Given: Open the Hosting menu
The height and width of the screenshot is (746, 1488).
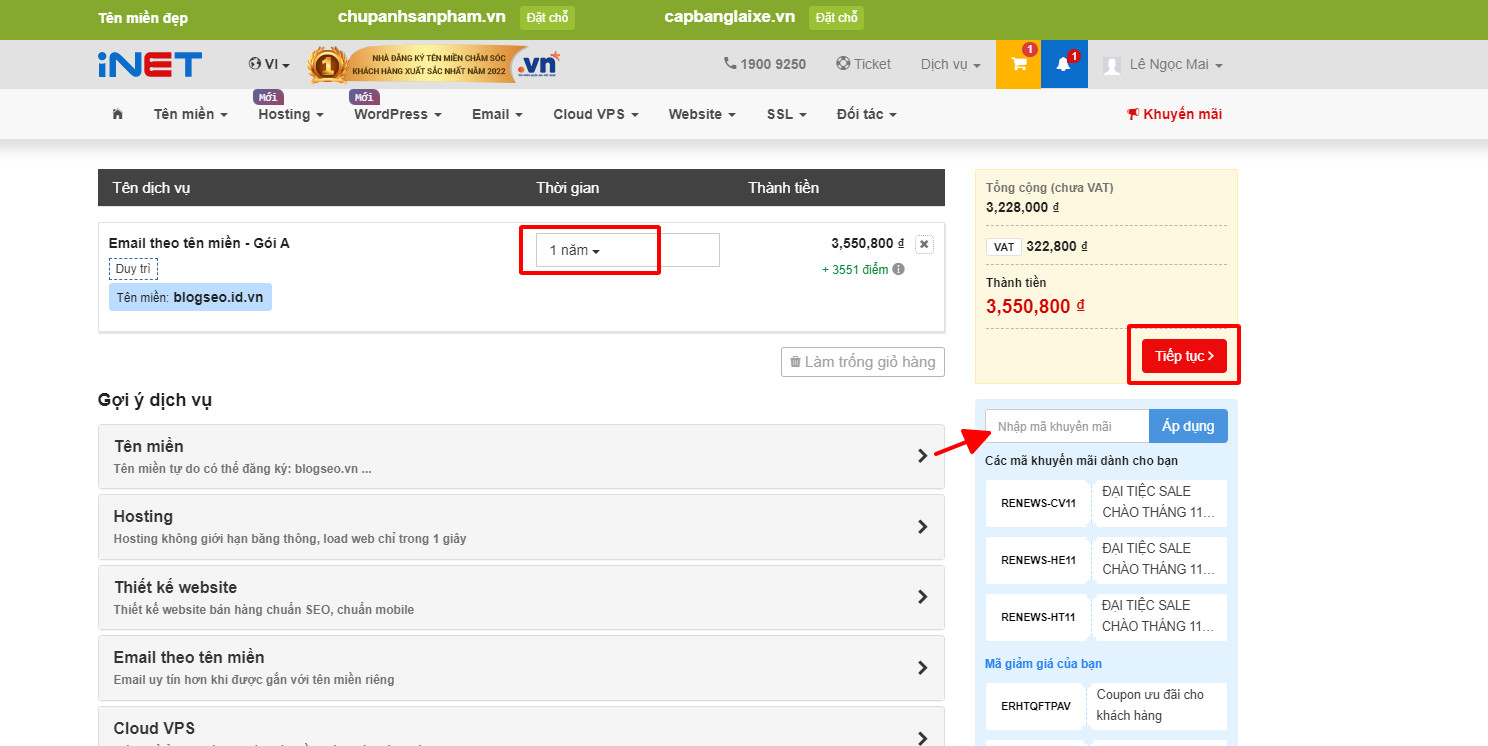Looking at the screenshot, I should click(289, 114).
